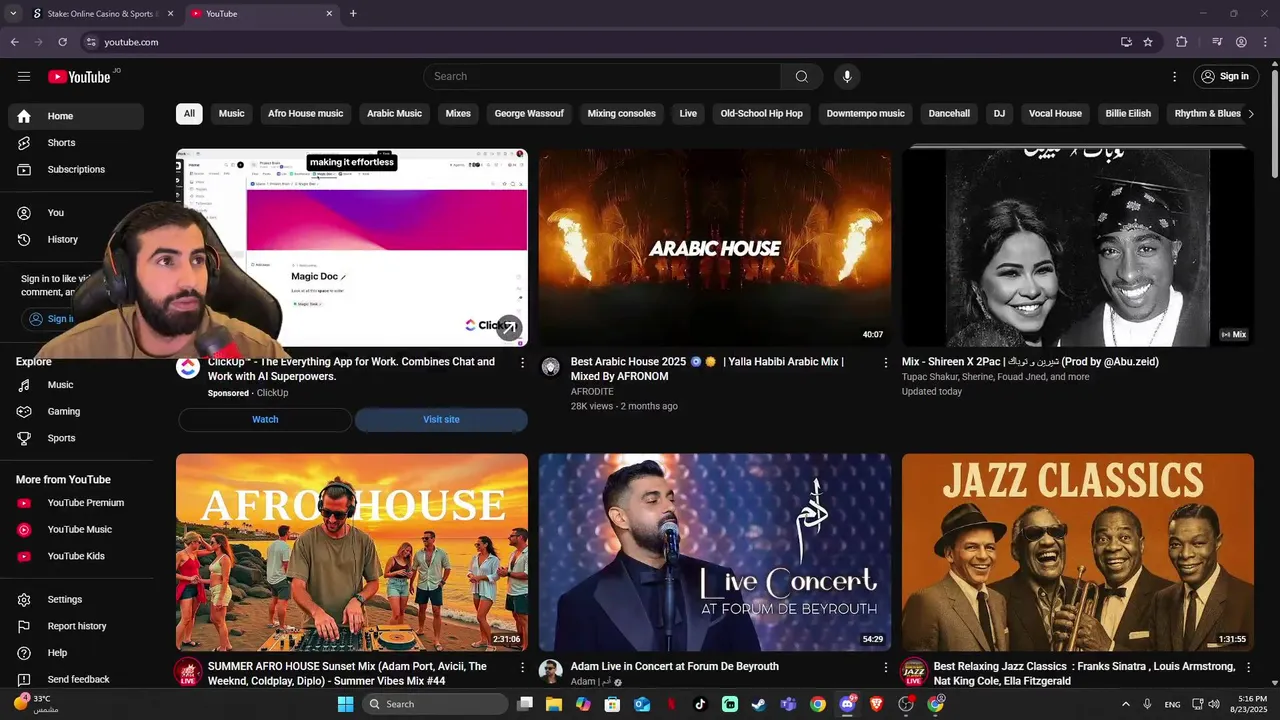Open the YouTube hamburger guide menu
Viewport: 1280px width, 720px height.
[24, 76]
